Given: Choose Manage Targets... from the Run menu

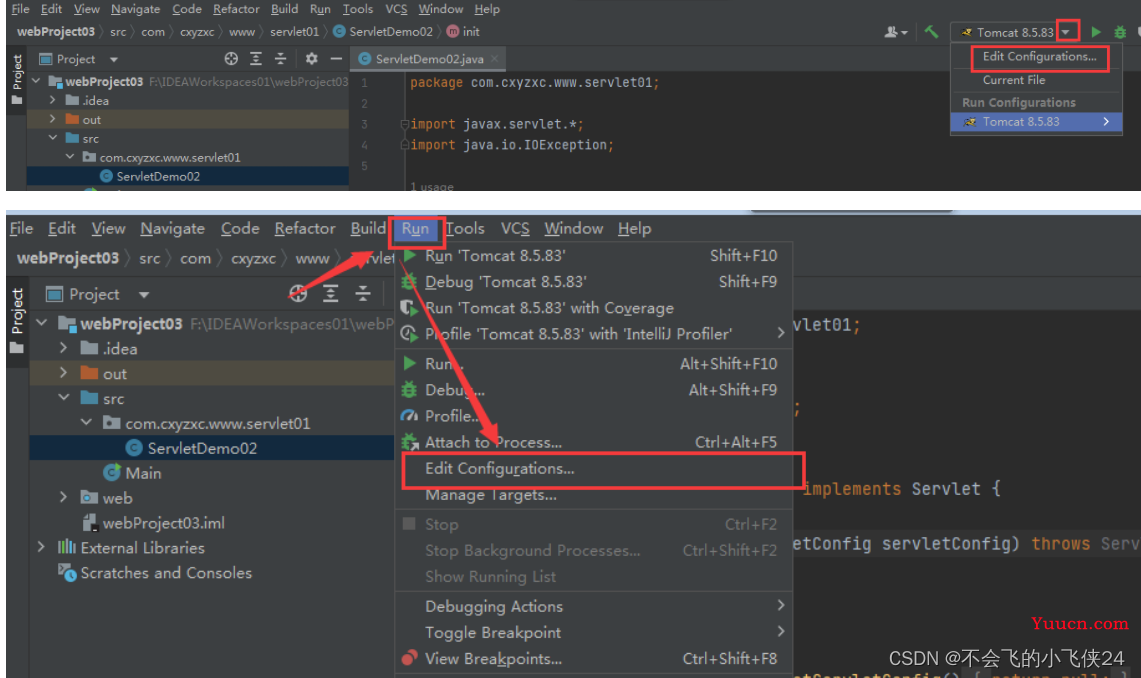Looking at the screenshot, I should pos(594,495).
